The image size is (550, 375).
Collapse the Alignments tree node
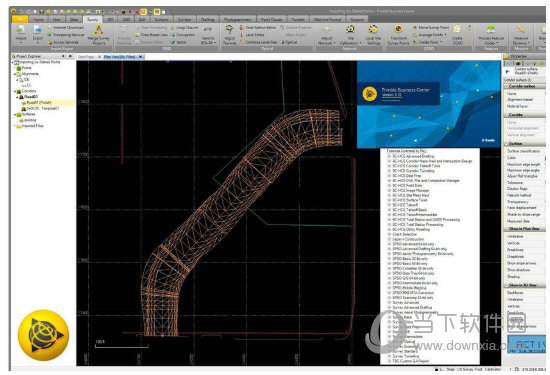[15, 74]
